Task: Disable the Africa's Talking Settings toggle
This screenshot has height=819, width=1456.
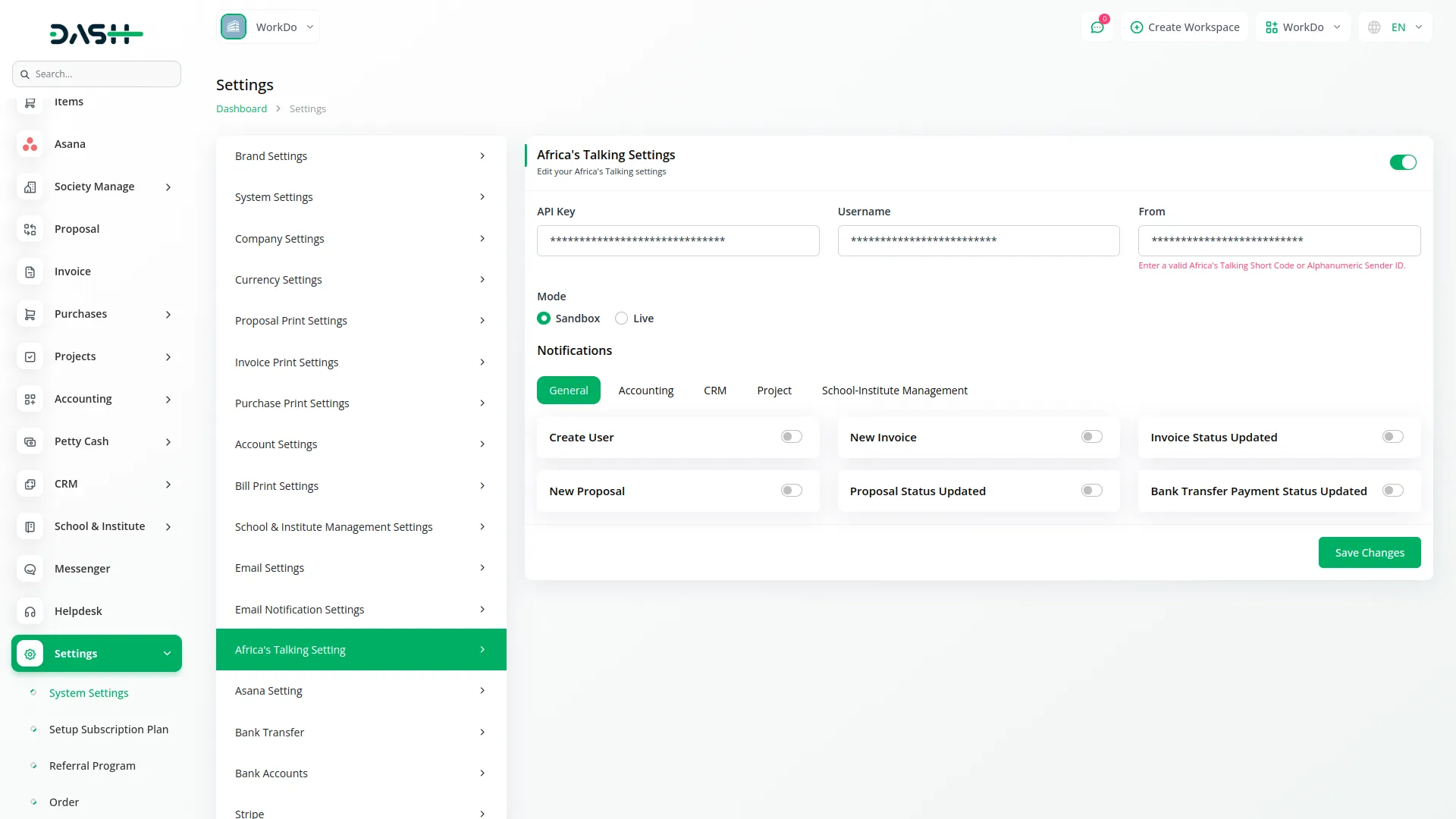Action: 1402,162
